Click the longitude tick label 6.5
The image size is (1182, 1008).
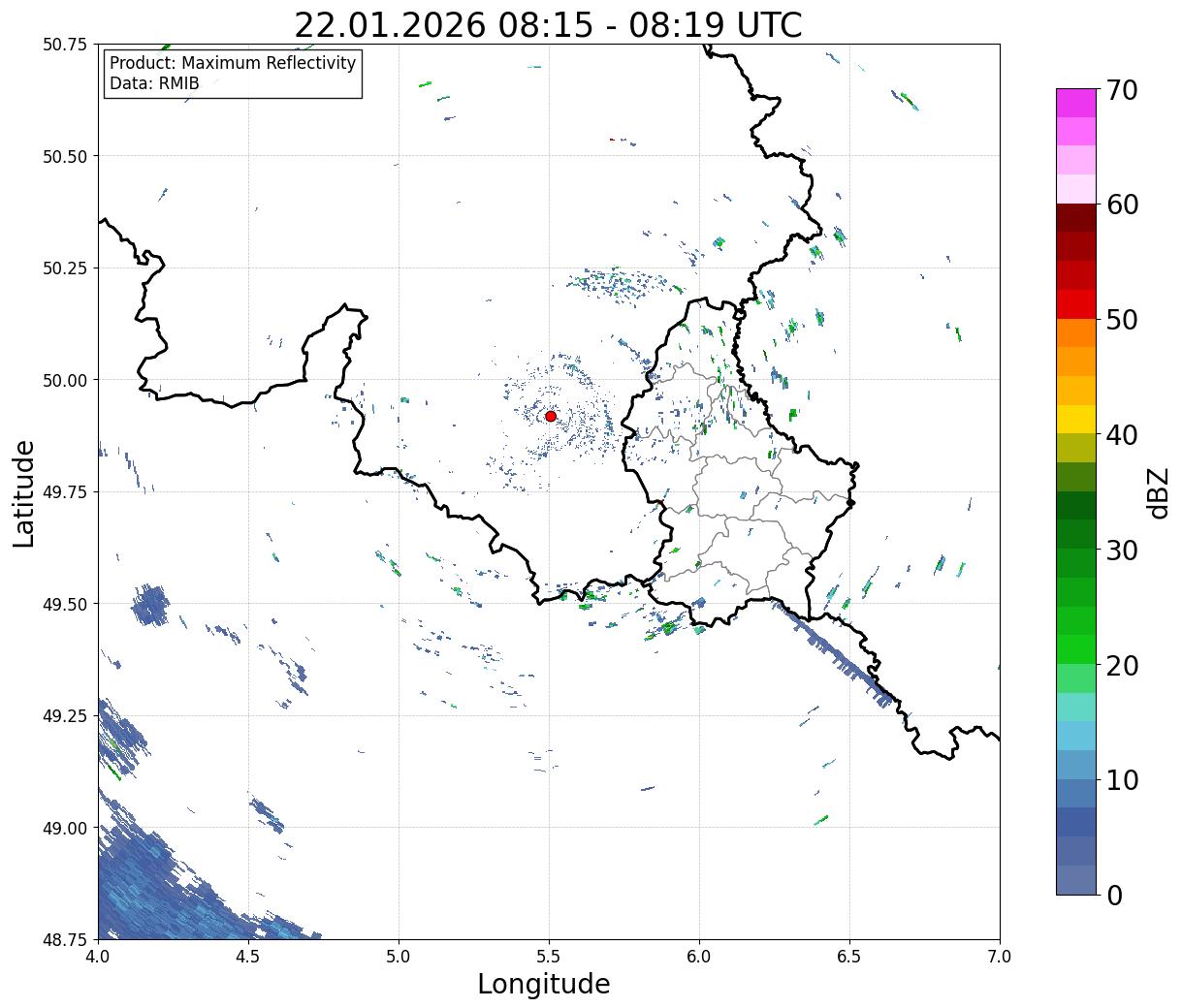(849, 956)
